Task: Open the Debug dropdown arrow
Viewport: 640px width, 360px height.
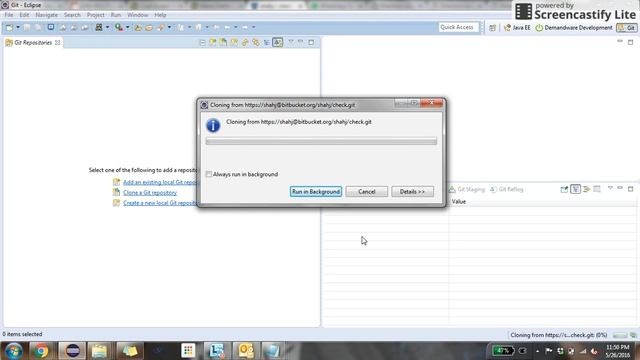Action: [107, 27]
